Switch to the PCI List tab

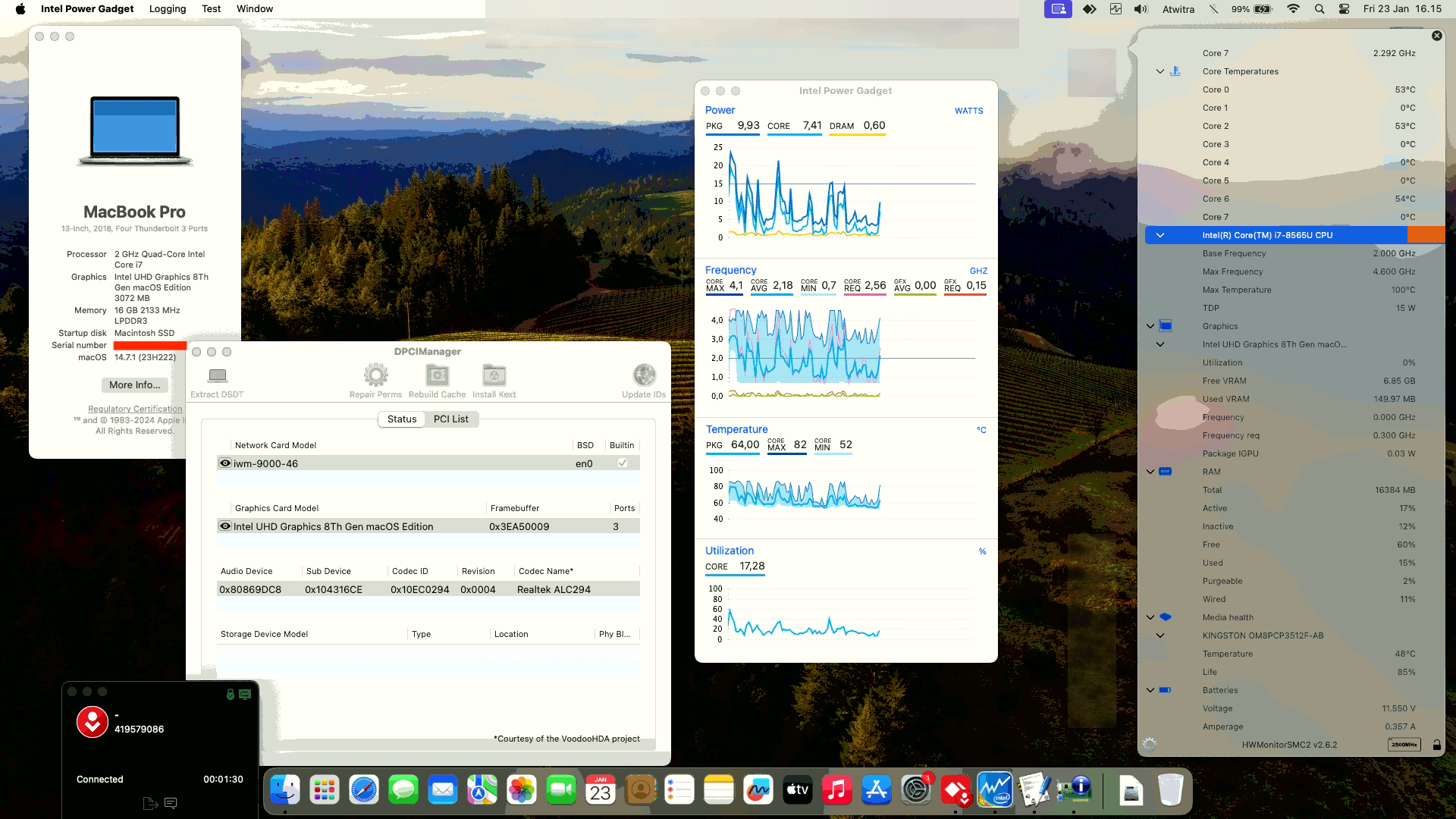[x=451, y=419]
